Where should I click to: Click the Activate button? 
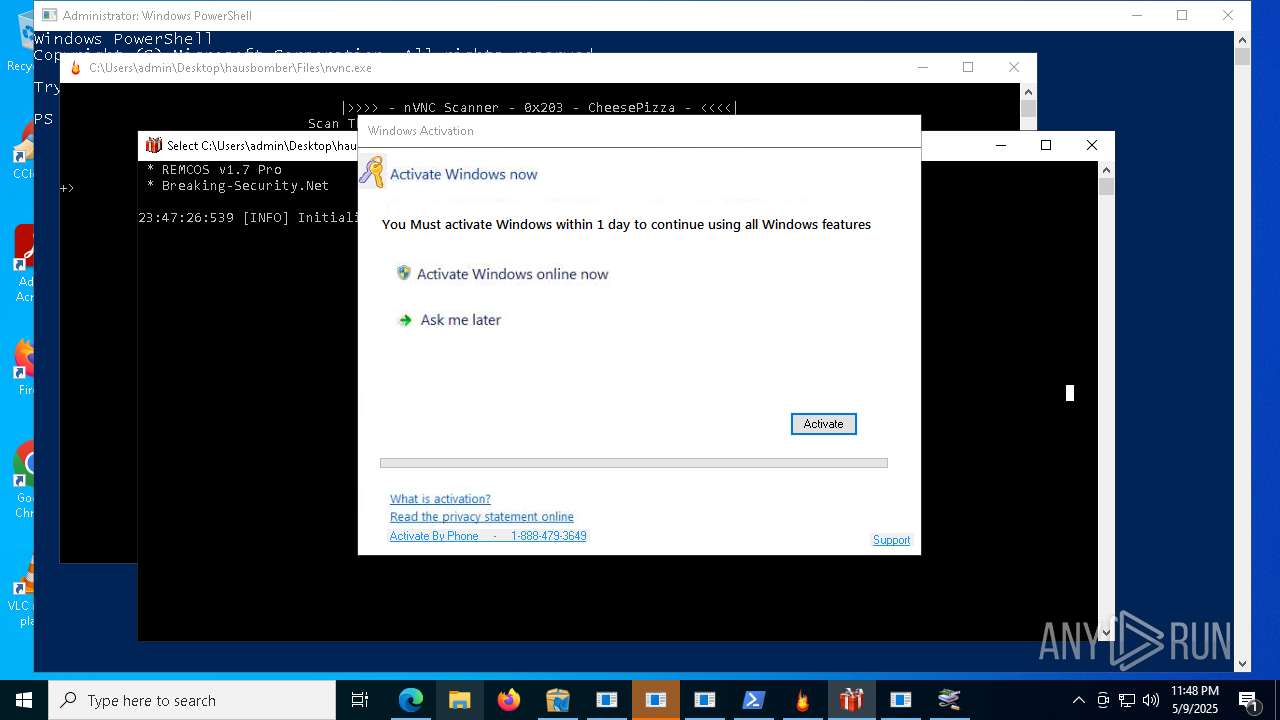point(823,424)
